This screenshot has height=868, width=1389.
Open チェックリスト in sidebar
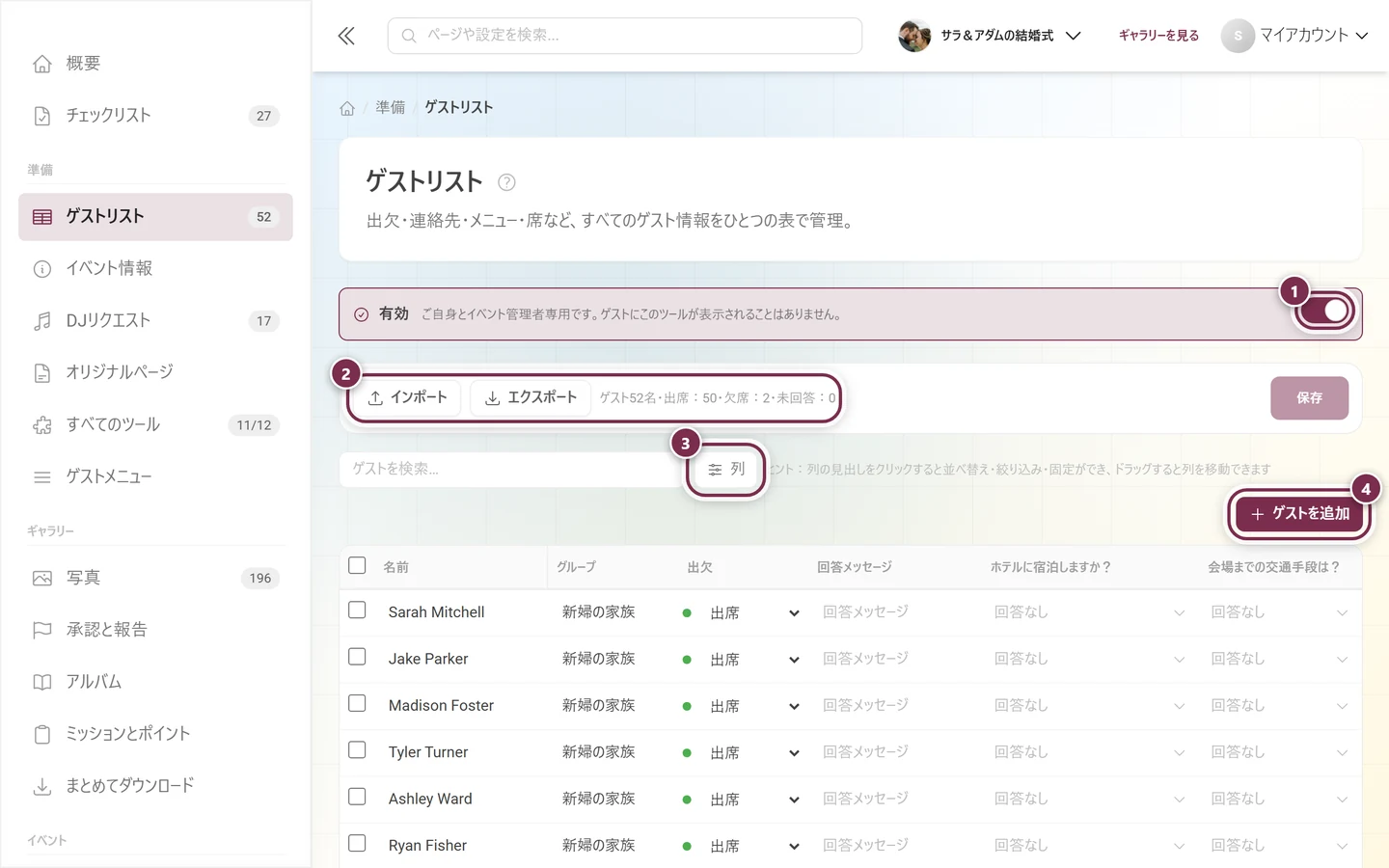pyautogui.click(x=155, y=116)
